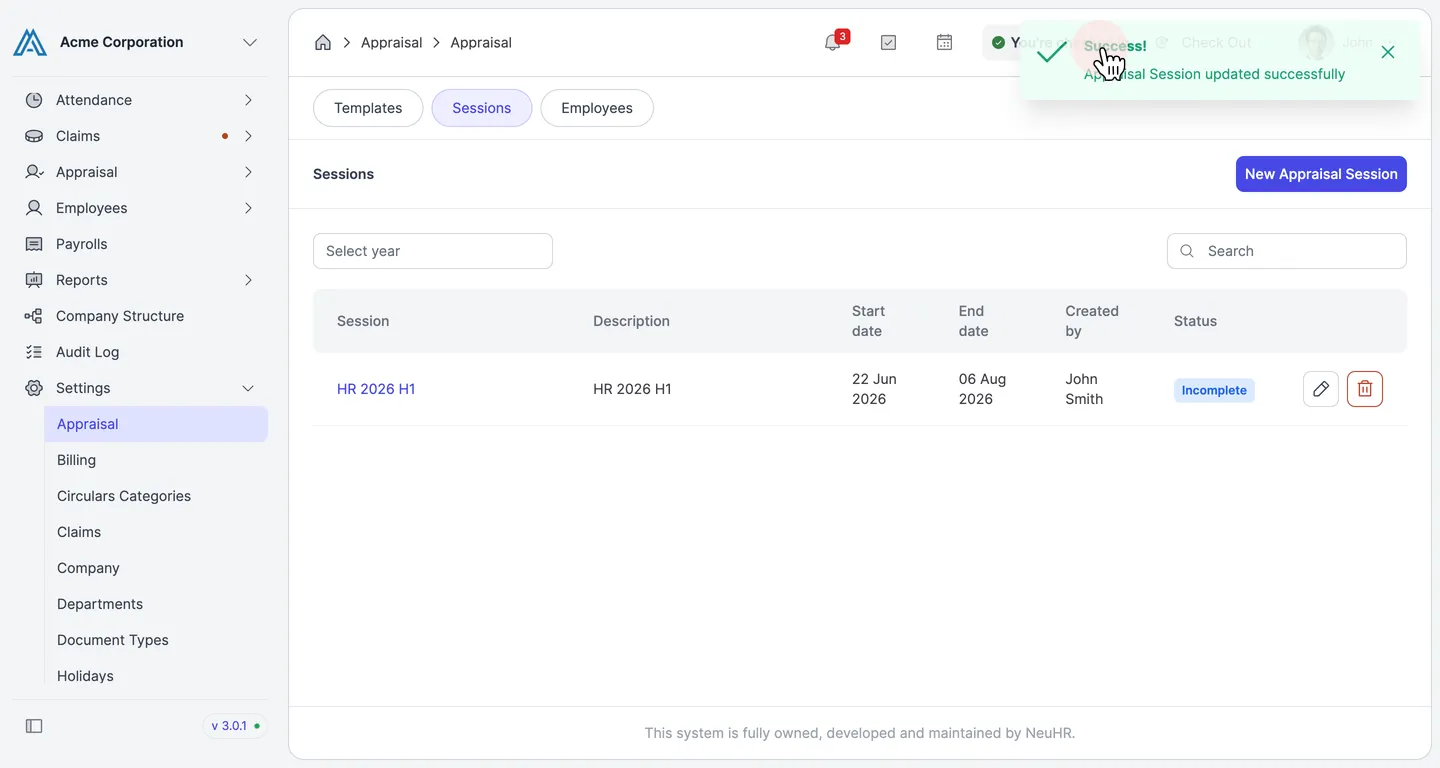Click the Audit Log list icon

tap(34, 352)
